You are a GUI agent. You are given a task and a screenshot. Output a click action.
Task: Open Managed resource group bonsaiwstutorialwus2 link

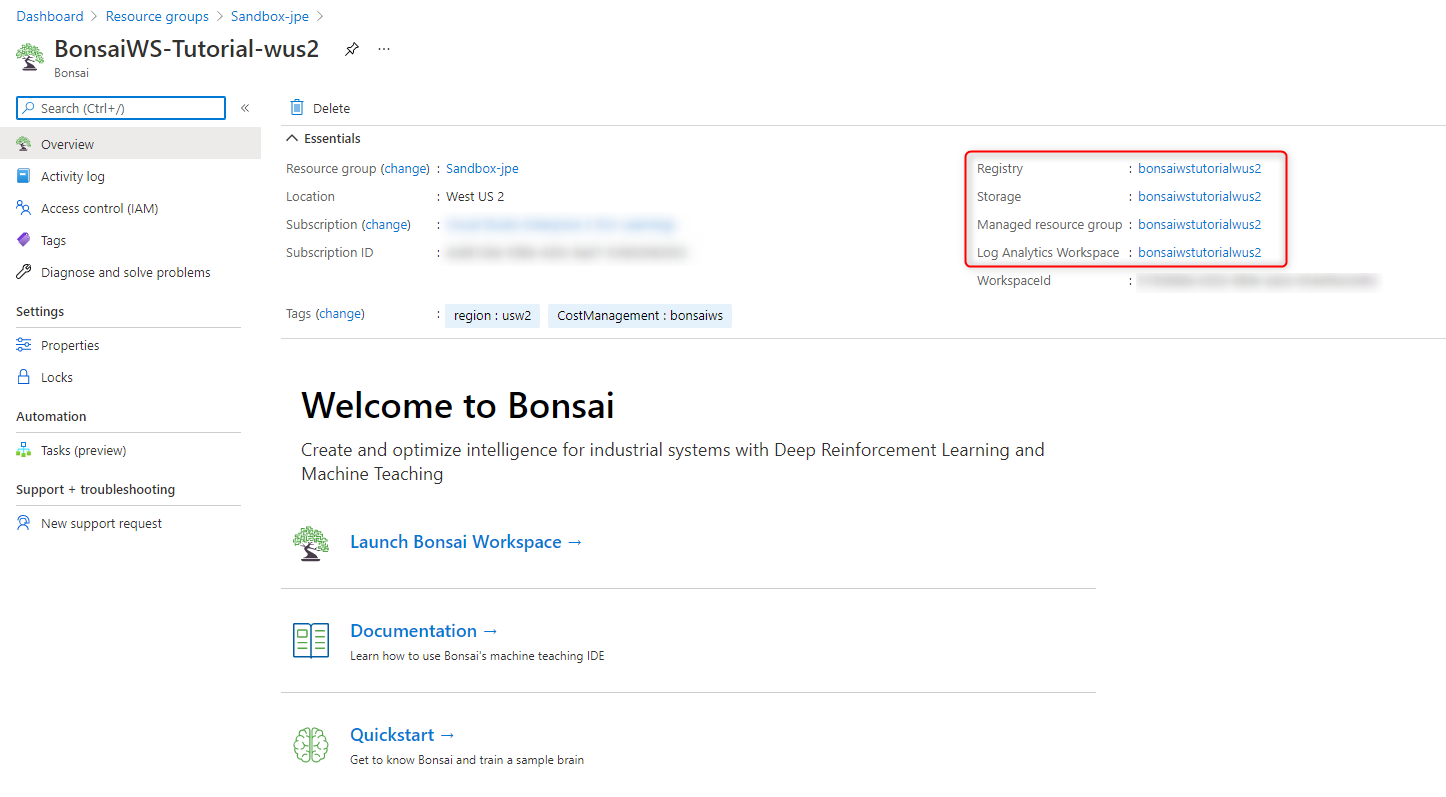(1200, 225)
